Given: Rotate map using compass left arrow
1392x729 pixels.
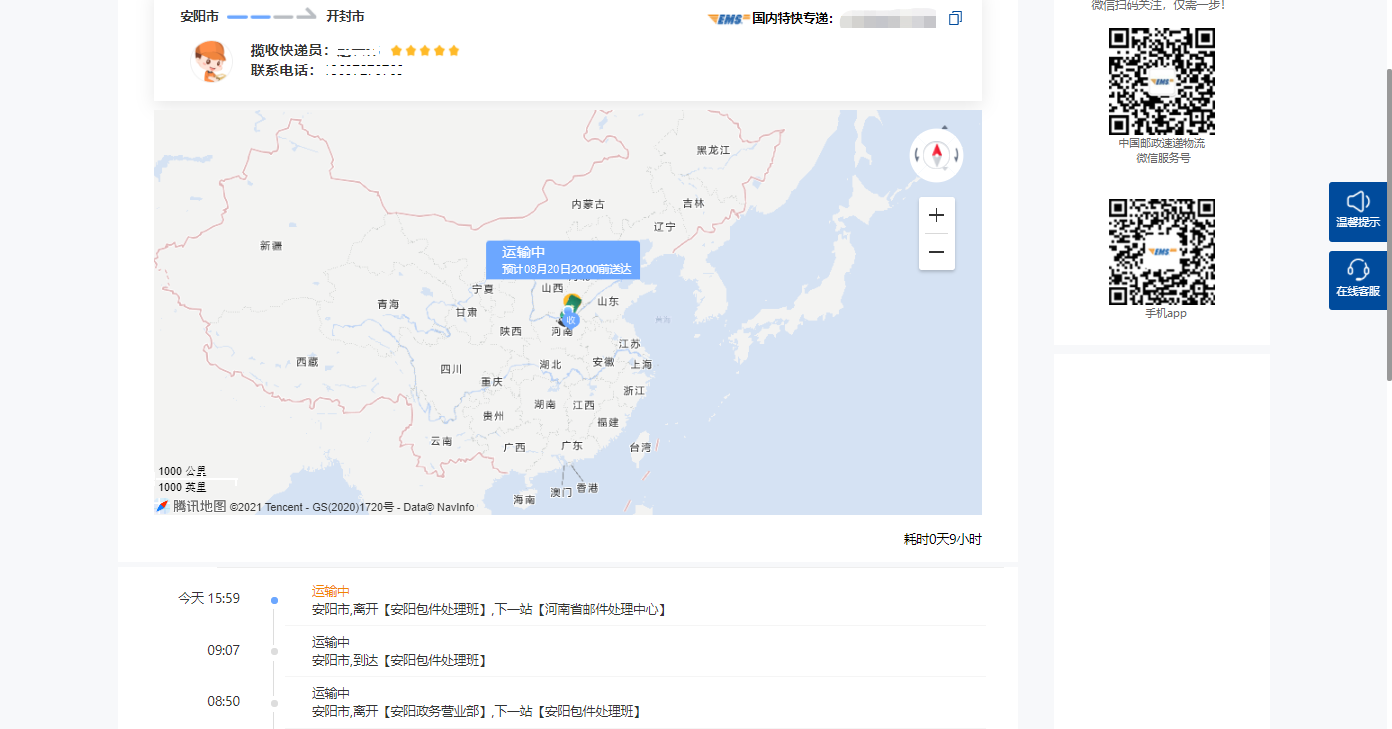Looking at the screenshot, I should click(x=917, y=155).
